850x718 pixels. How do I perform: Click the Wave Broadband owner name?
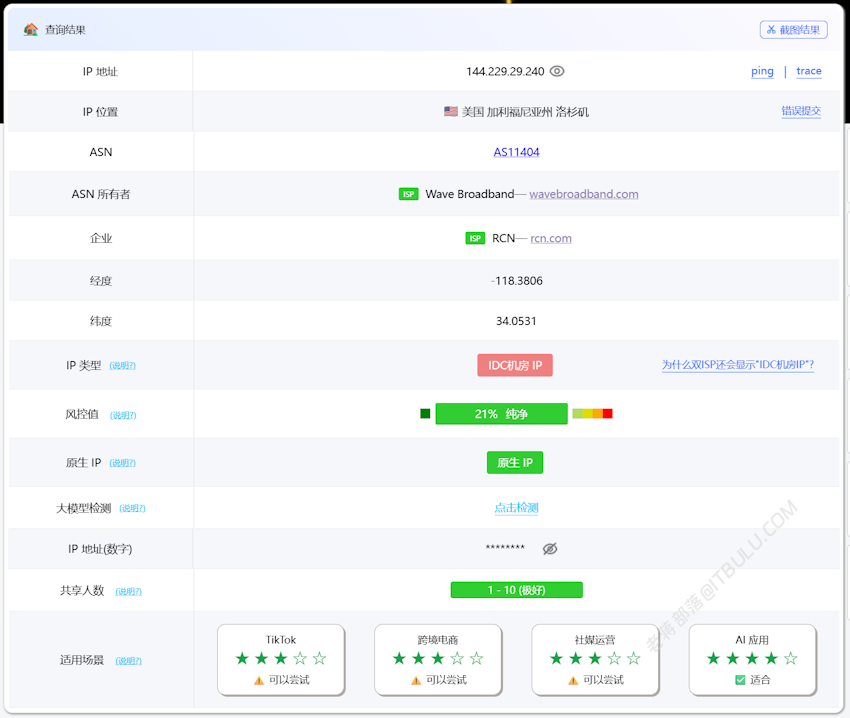pos(469,194)
